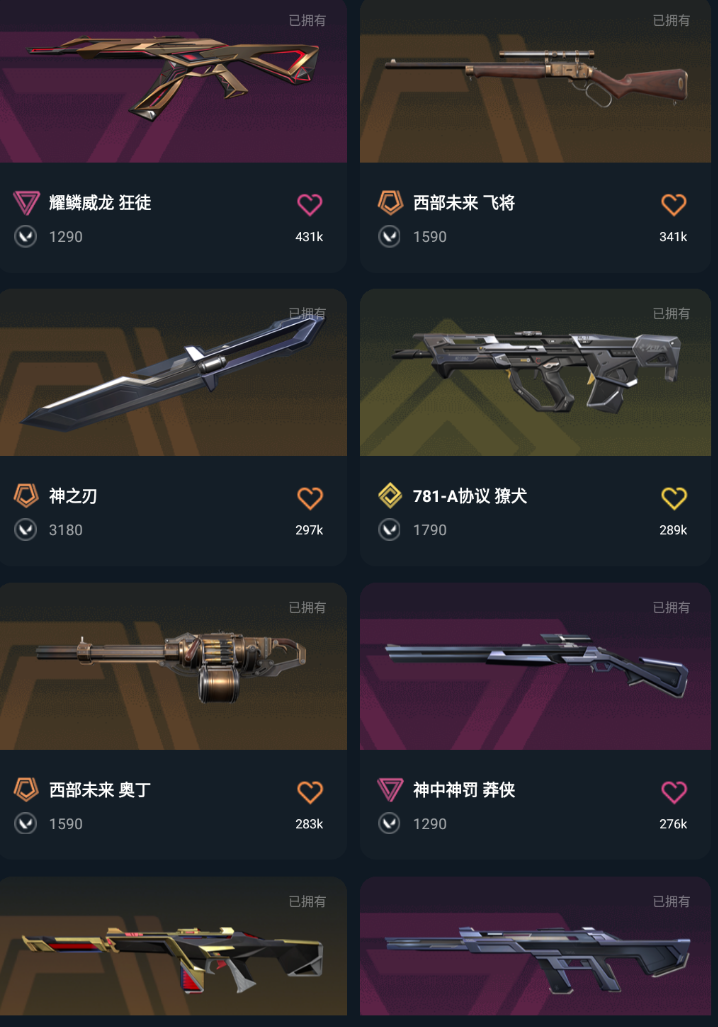The height and width of the screenshot is (1027, 718).
Task: Toggle the pink heart on 神中神罚 莽侠
Action: tap(673, 792)
